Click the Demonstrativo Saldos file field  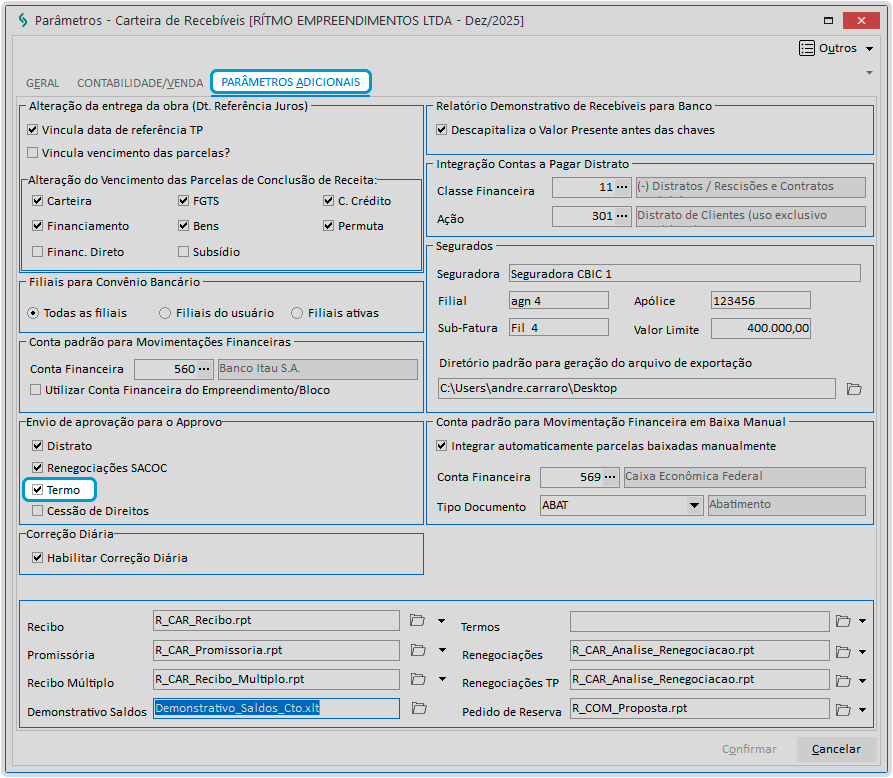pyautogui.click(x=276, y=708)
